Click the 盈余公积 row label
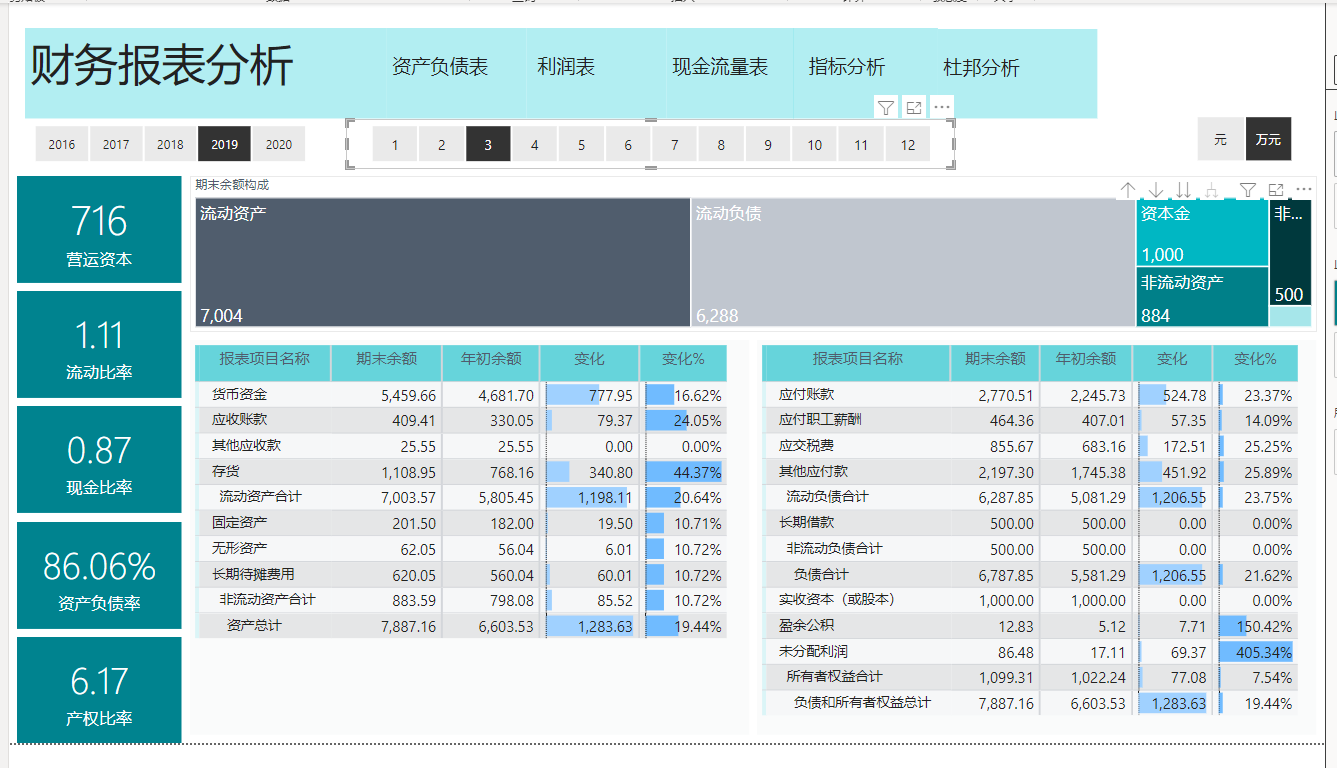The image size is (1337, 768). (x=806, y=626)
